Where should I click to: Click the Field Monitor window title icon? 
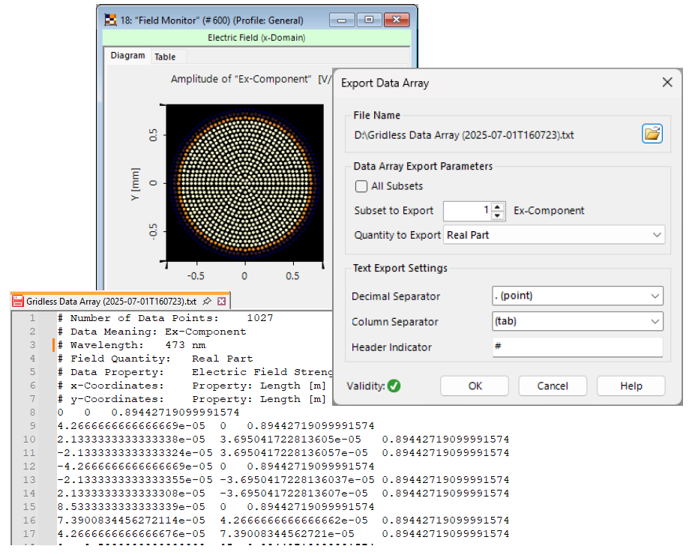[x=111, y=19]
